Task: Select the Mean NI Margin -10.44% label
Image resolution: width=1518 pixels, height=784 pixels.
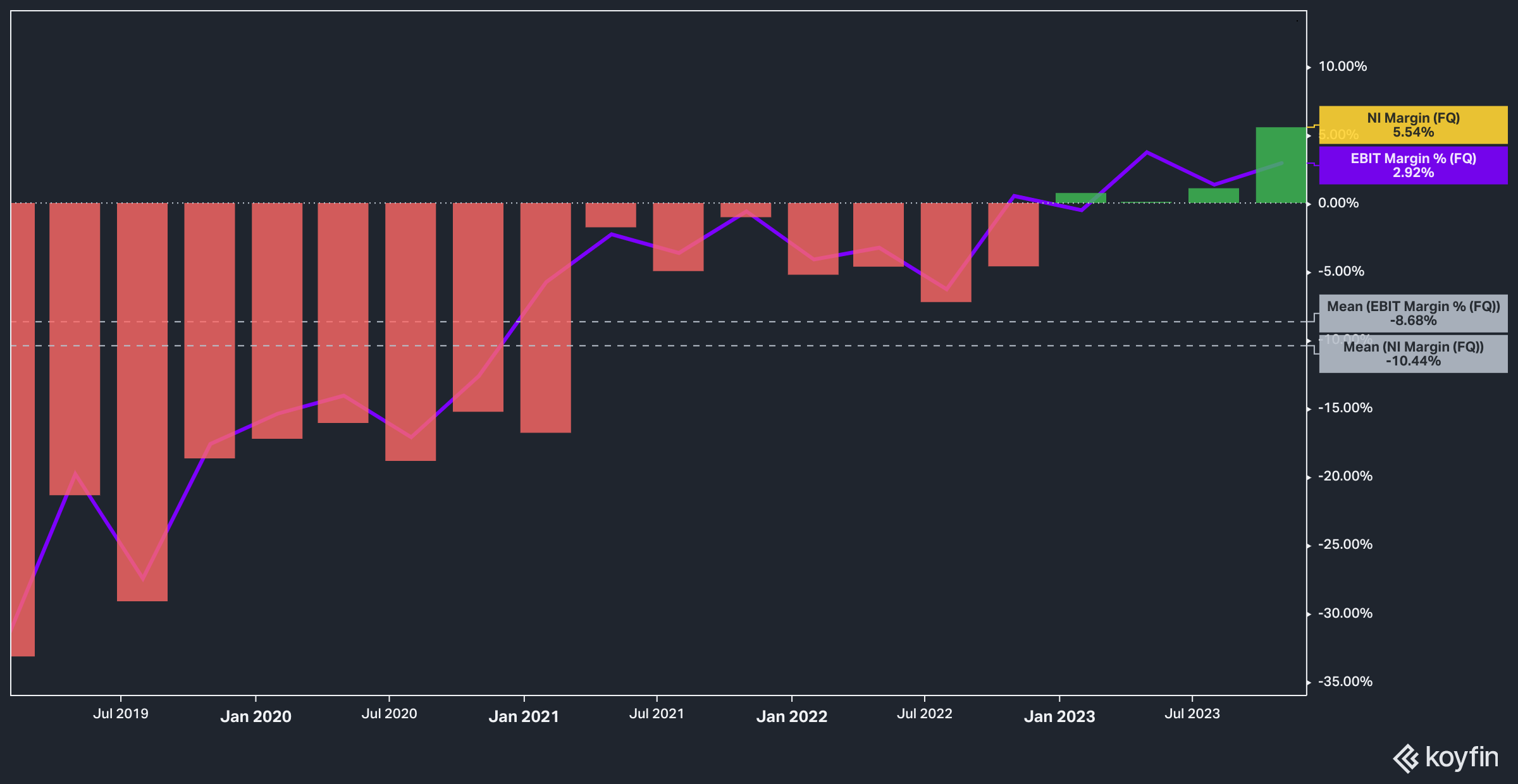Action: click(x=1413, y=353)
